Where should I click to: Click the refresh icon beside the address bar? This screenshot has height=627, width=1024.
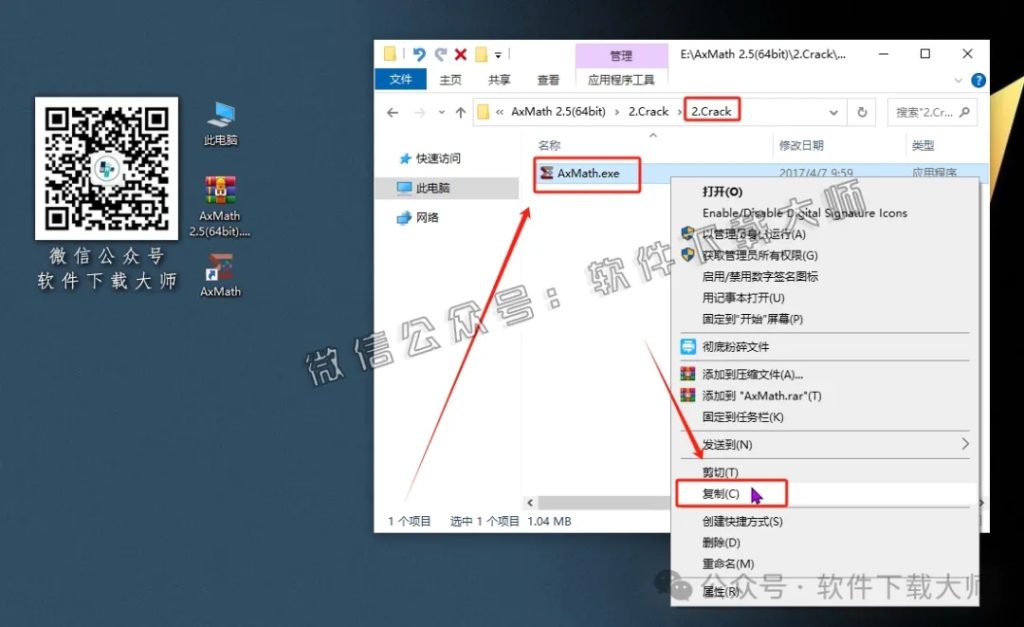(862, 112)
